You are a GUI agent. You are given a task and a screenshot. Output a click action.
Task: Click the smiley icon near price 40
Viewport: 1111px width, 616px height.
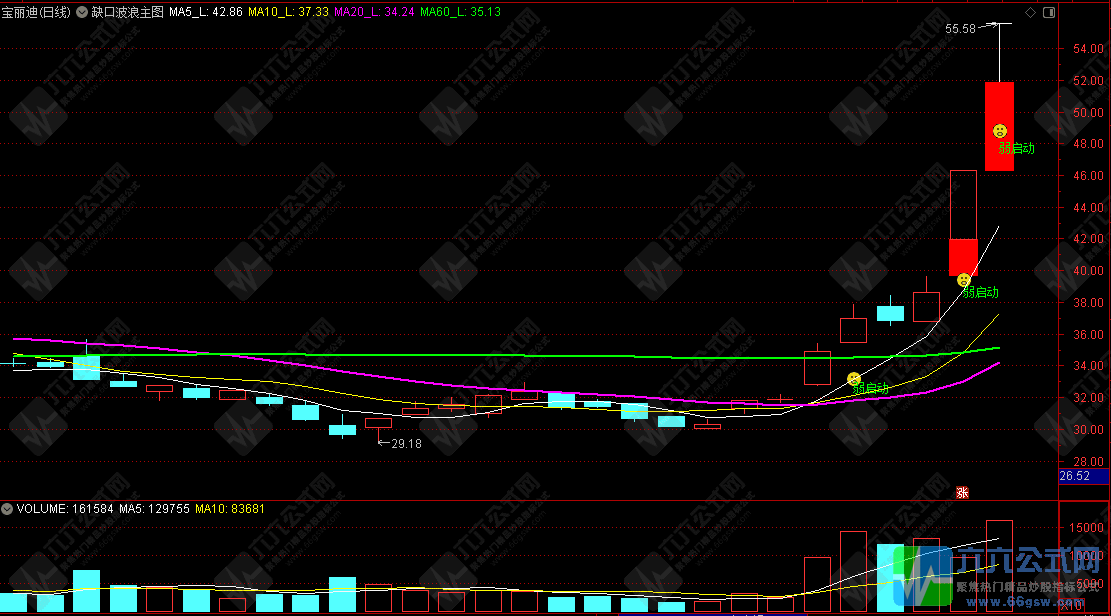click(963, 280)
